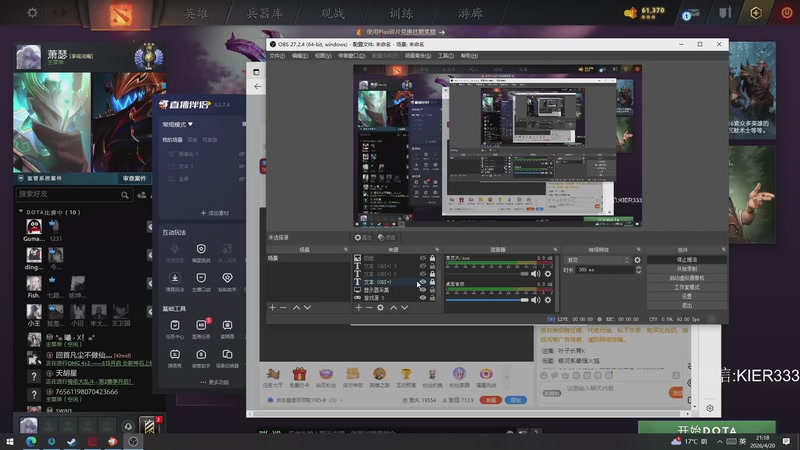Click the 互动预言 trophy icon

coord(406,378)
